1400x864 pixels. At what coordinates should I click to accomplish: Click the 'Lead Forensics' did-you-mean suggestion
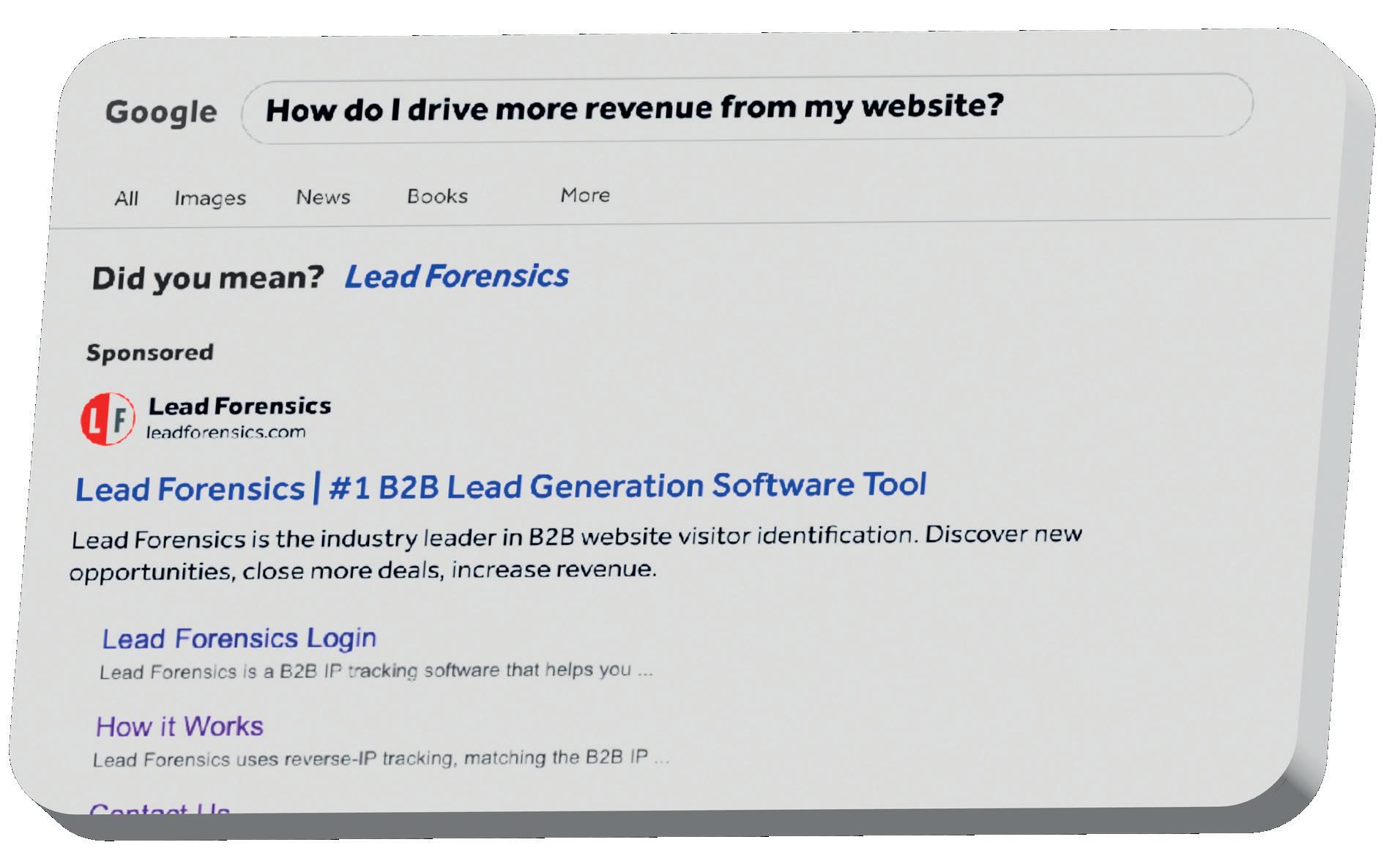point(456,277)
